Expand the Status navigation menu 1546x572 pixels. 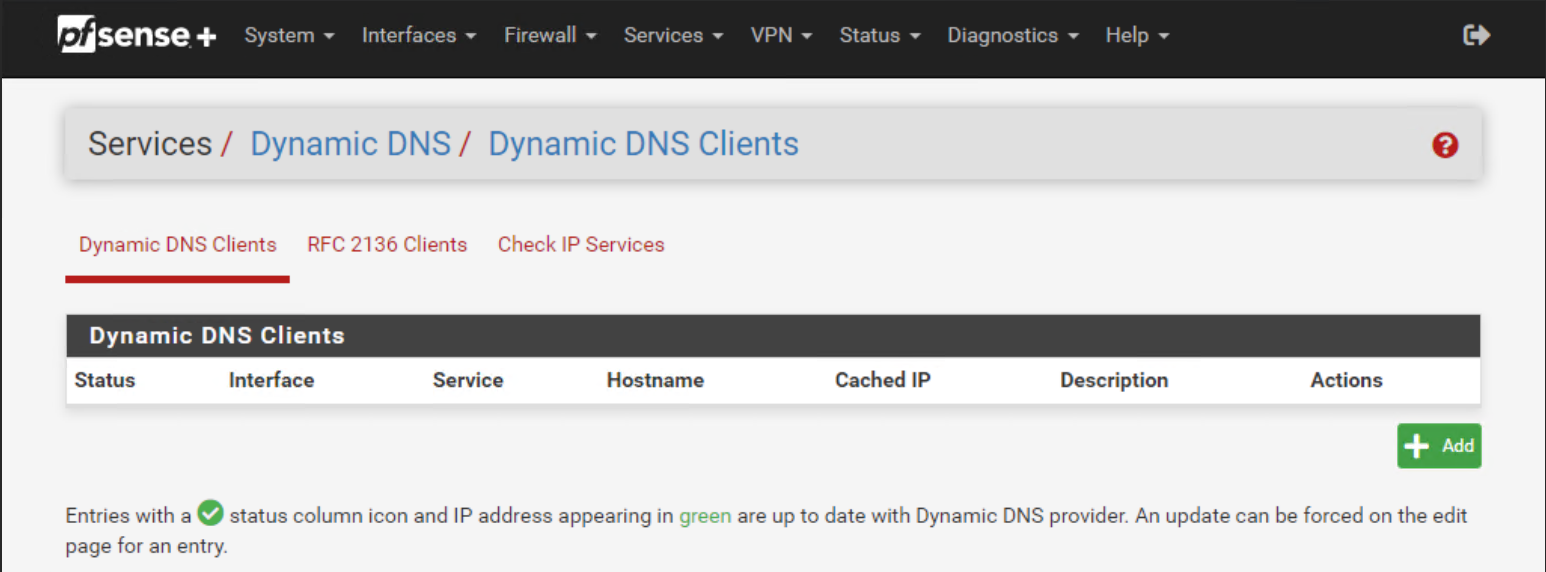click(x=879, y=35)
